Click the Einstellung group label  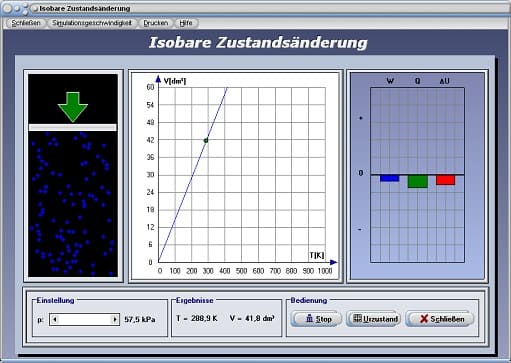pyautogui.click(x=55, y=300)
